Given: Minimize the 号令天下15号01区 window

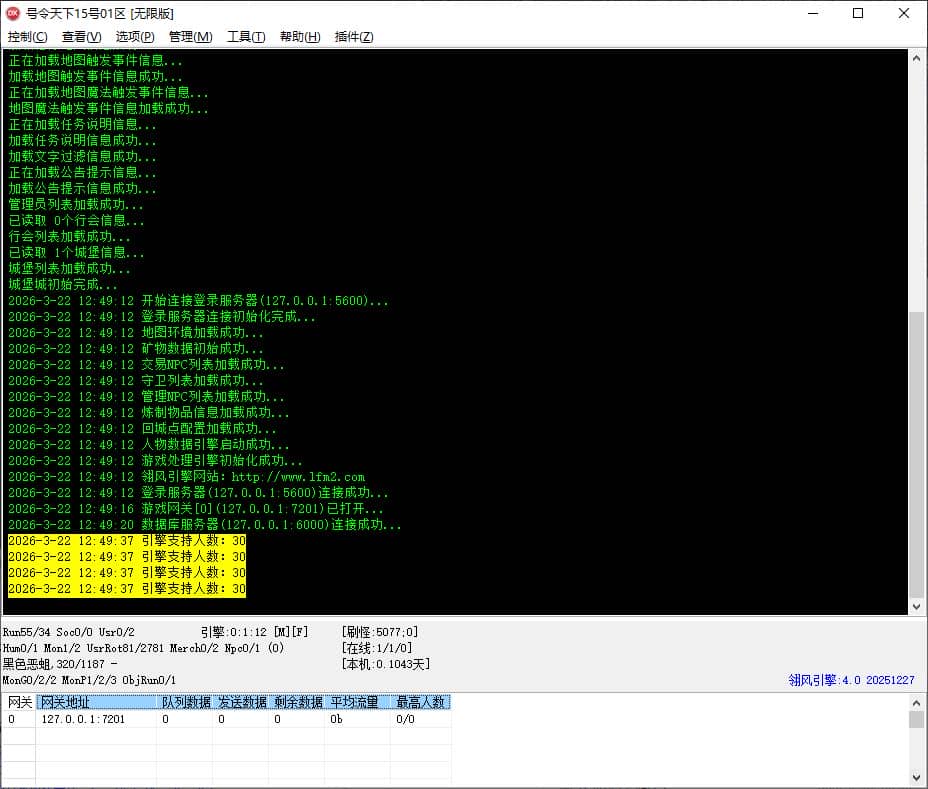Looking at the screenshot, I should tap(813, 13).
